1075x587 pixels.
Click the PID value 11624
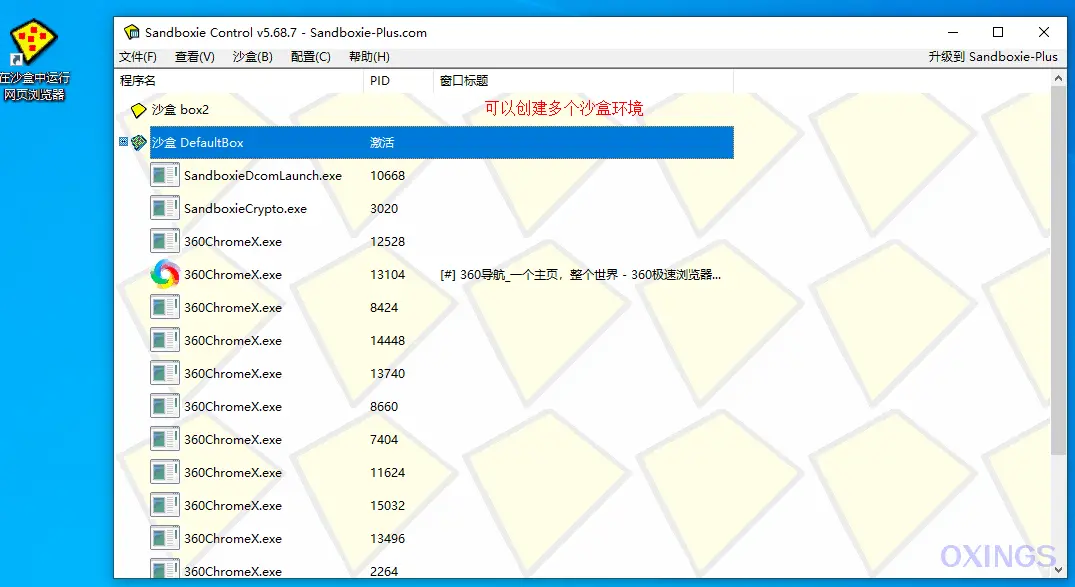387,472
